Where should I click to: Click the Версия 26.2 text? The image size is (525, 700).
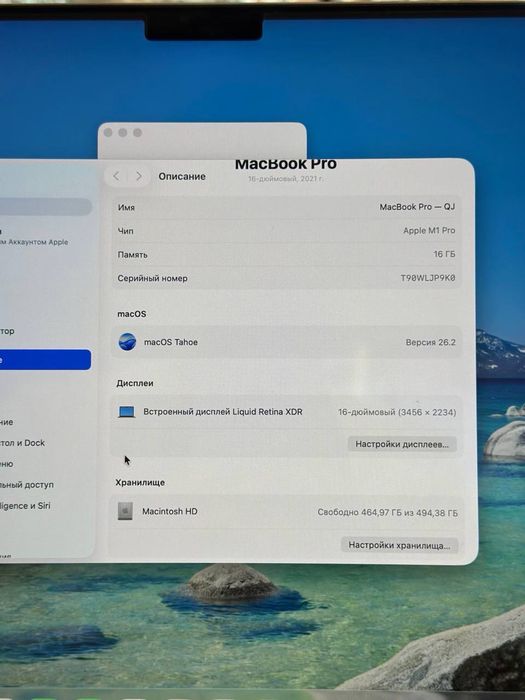coord(430,342)
